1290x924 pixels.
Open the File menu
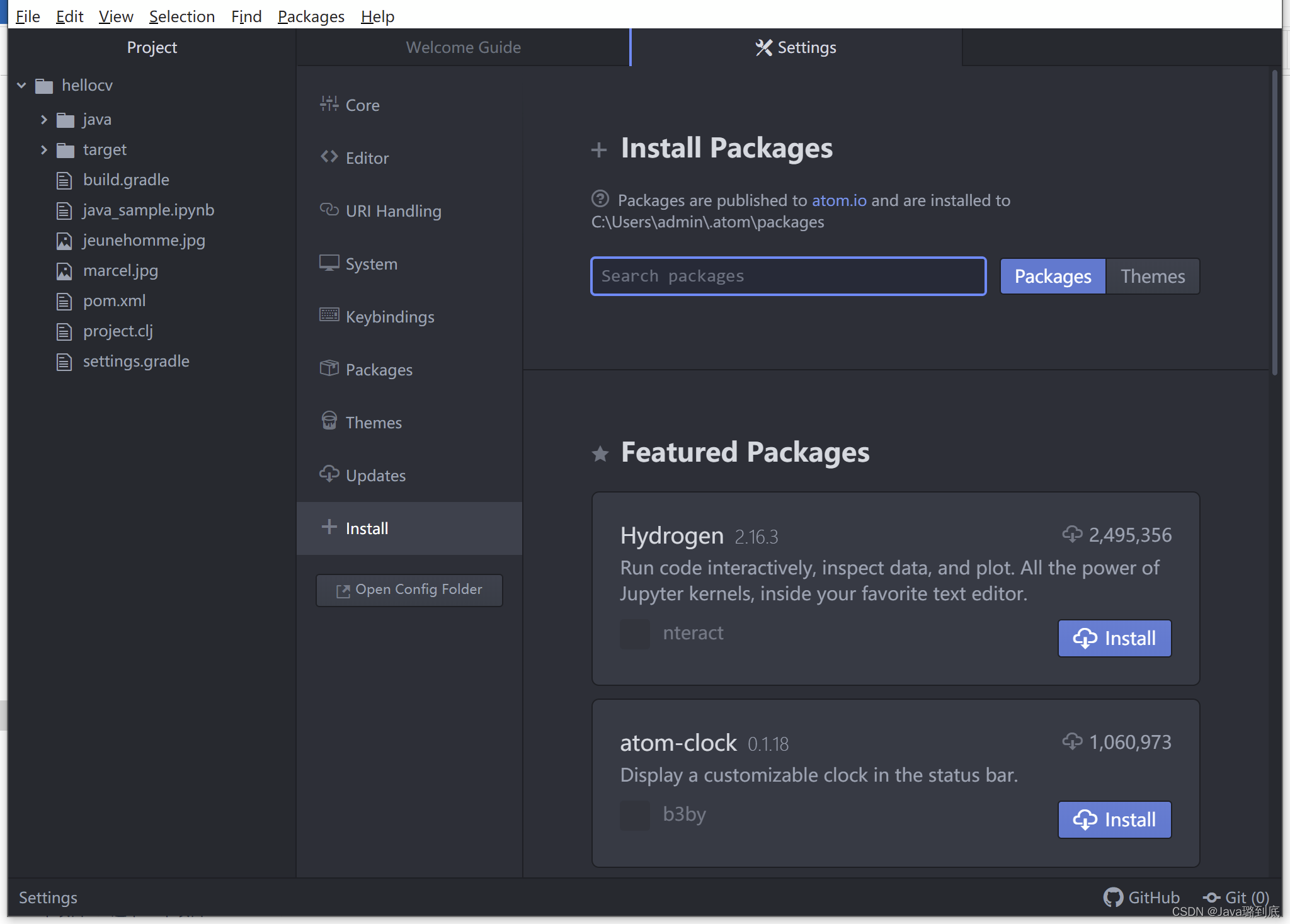point(28,16)
